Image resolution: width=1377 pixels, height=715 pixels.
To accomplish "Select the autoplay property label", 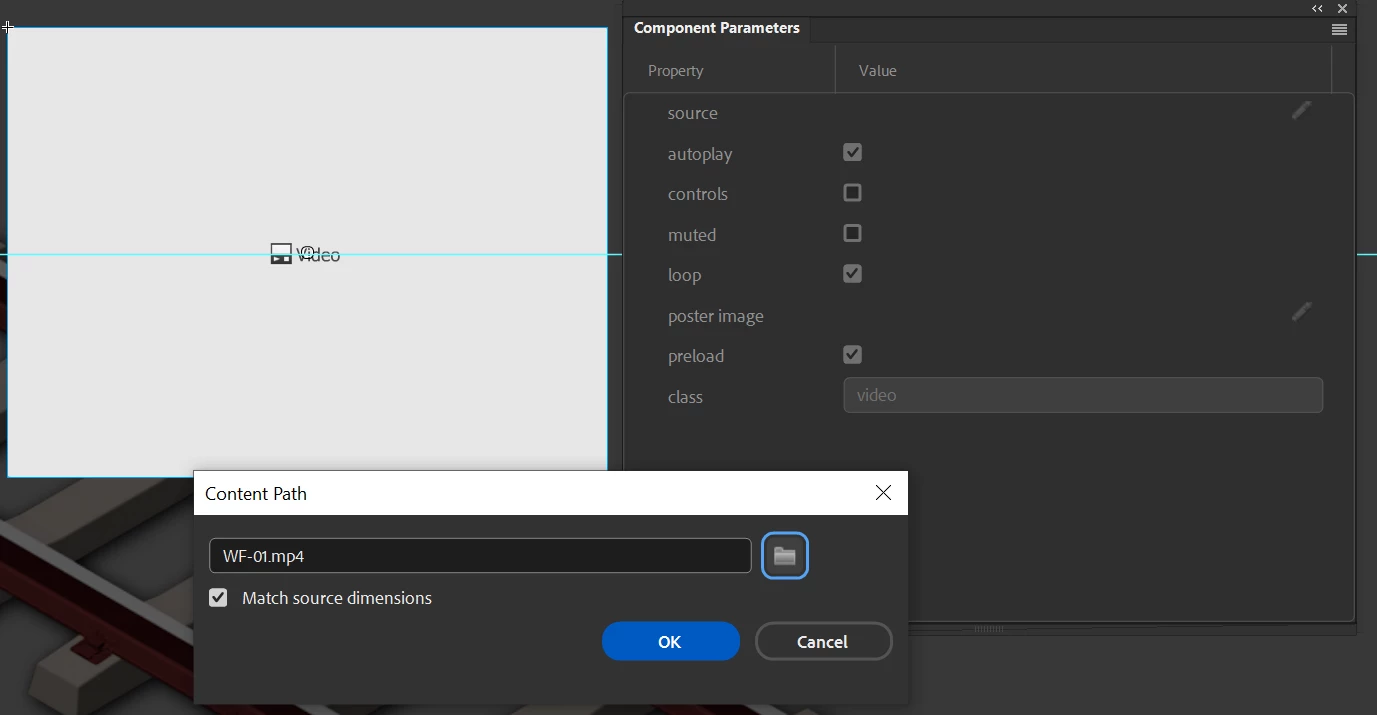I will tap(700, 154).
